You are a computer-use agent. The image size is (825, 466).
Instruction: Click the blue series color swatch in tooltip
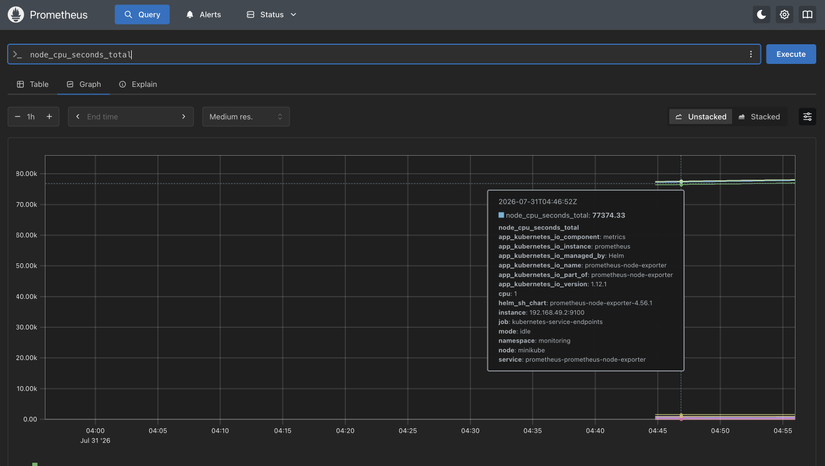click(501, 215)
